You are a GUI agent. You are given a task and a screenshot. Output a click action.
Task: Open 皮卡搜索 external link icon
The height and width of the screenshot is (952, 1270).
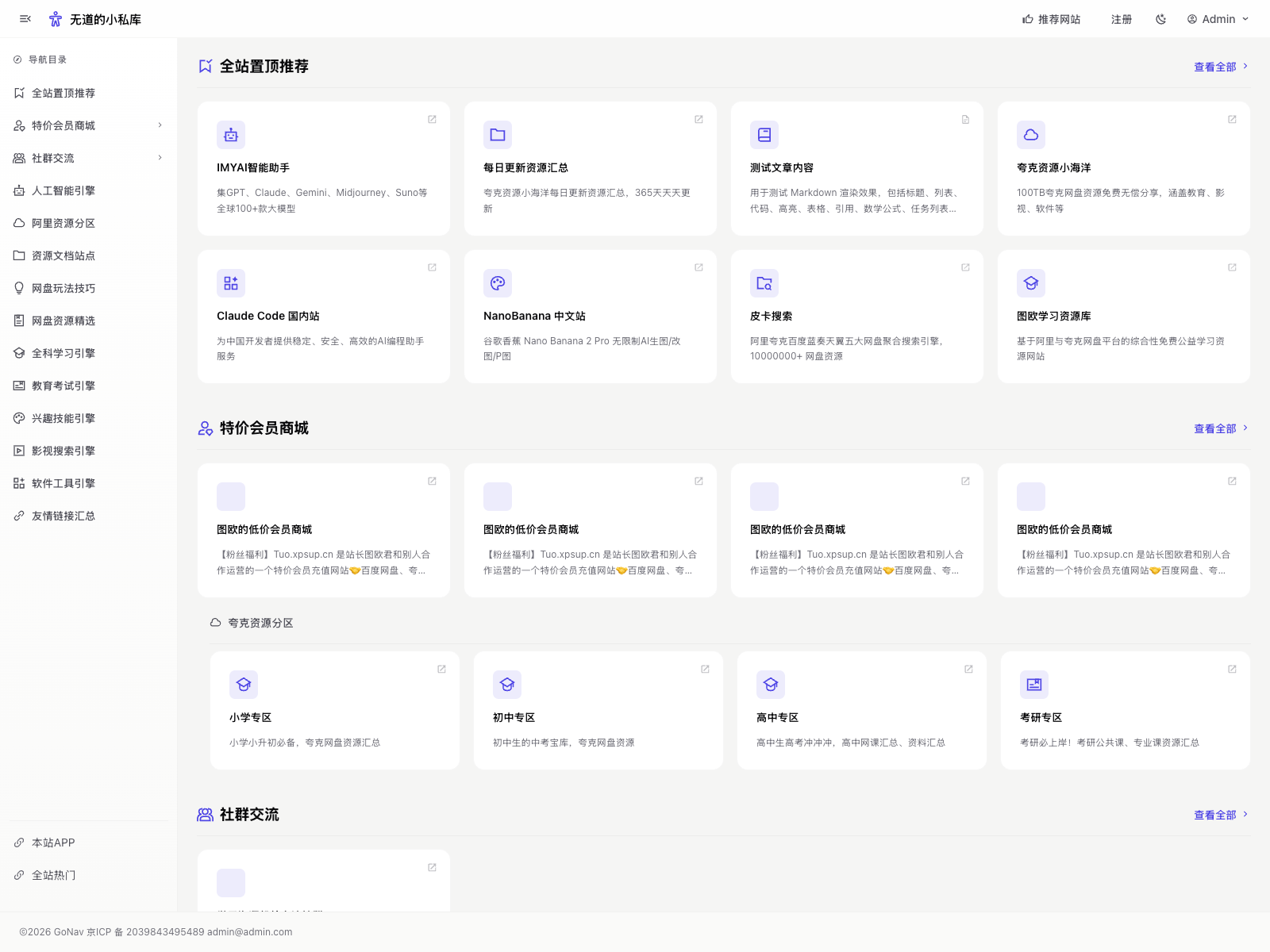pyautogui.click(x=965, y=267)
